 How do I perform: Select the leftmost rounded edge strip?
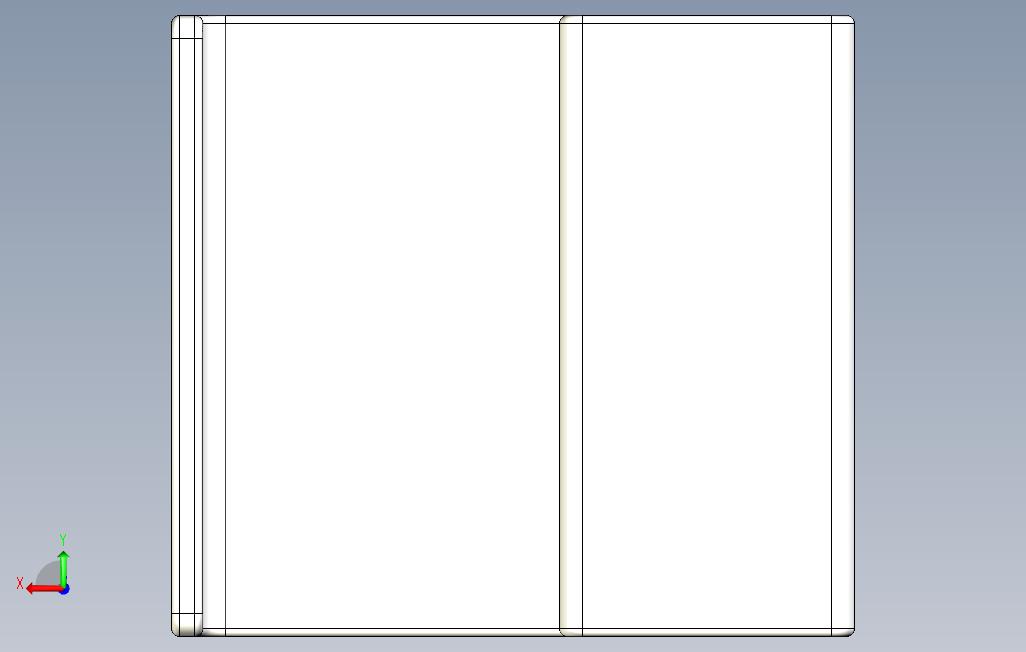point(175,326)
